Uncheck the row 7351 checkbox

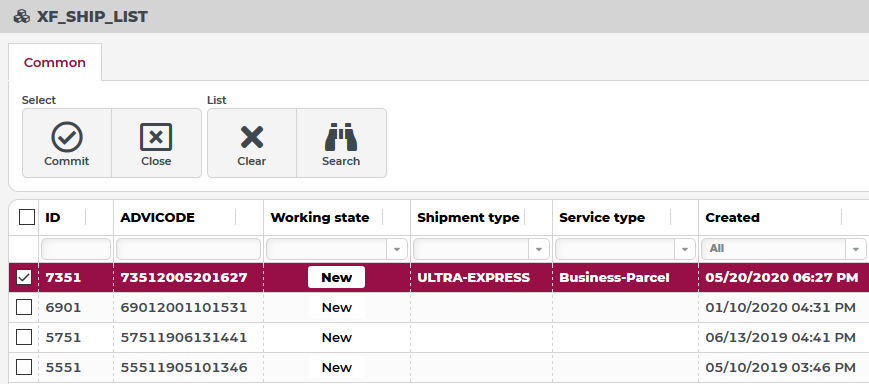[24, 277]
